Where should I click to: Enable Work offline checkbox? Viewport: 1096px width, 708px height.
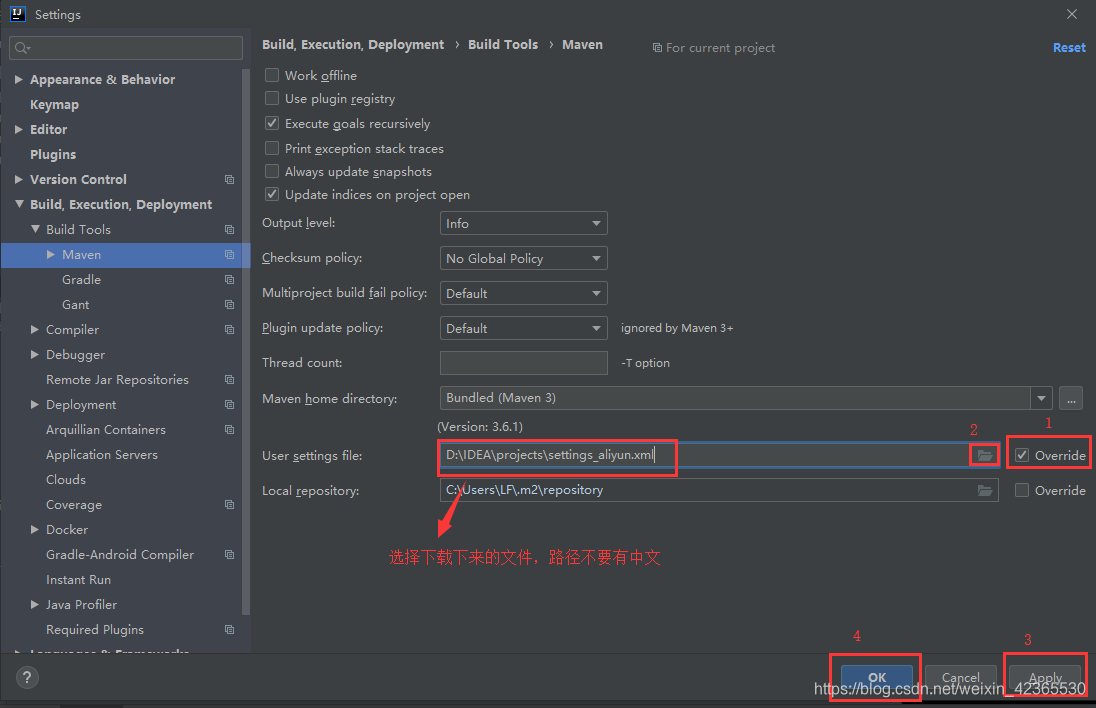(x=272, y=75)
